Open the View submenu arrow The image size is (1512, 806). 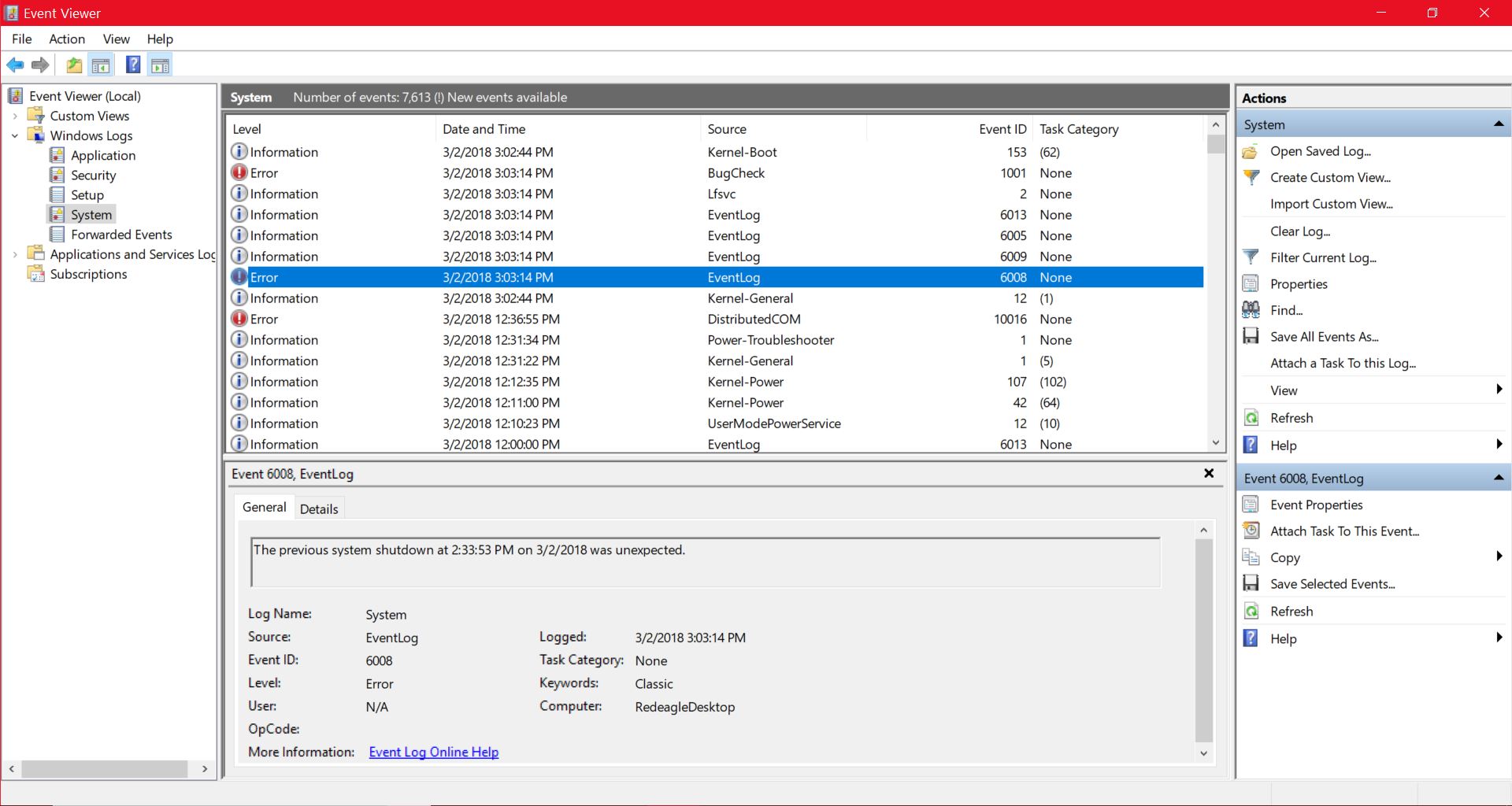click(1499, 390)
